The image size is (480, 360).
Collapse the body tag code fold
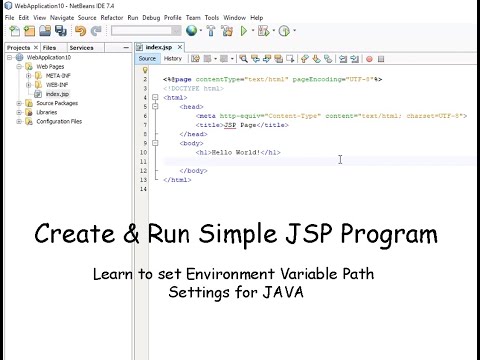pyautogui.click(x=155, y=143)
